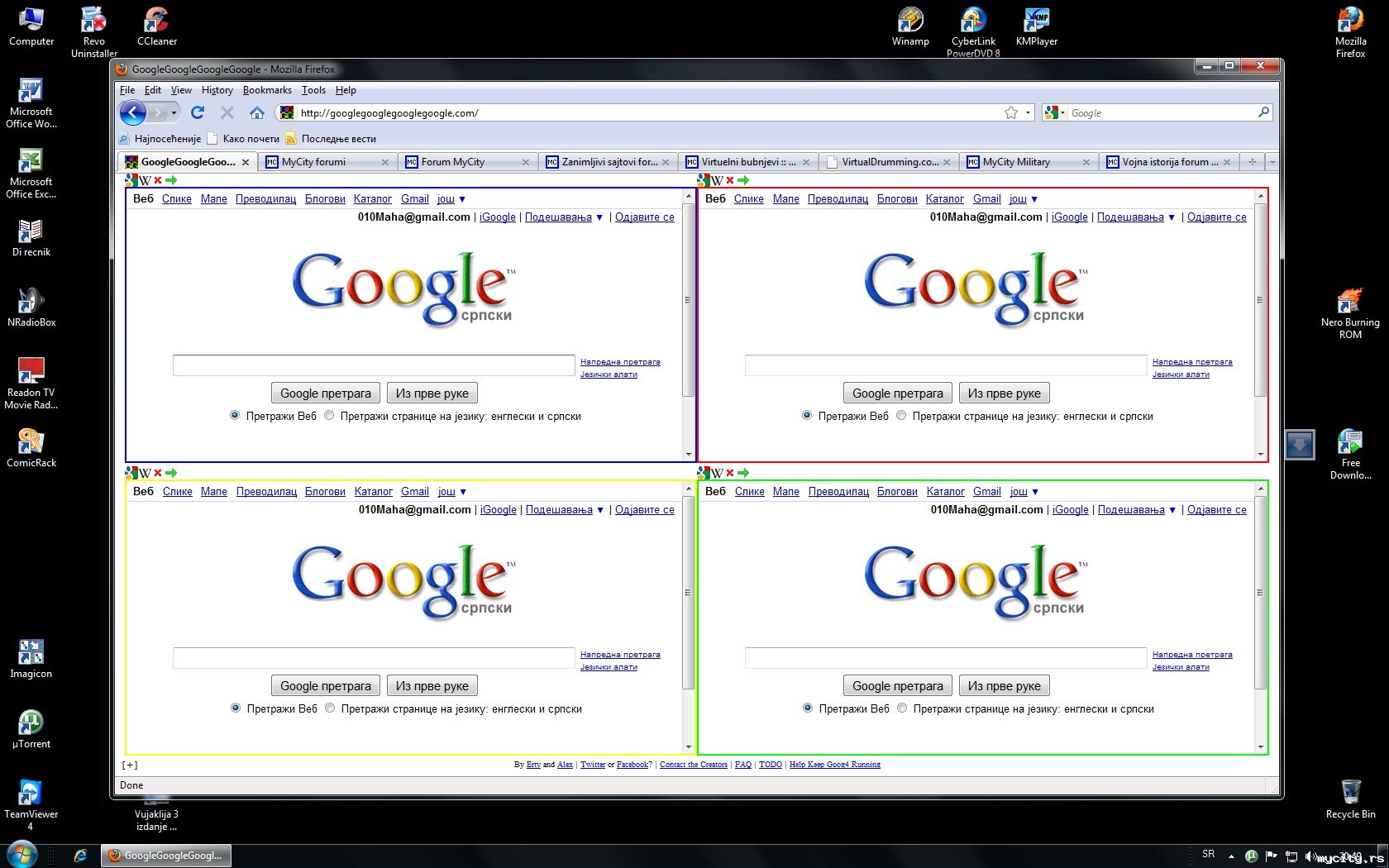The width and height of the screenshot is (1389, 868).
Task: Select the language-pages radio in the green frame
Action: point(902,708)
